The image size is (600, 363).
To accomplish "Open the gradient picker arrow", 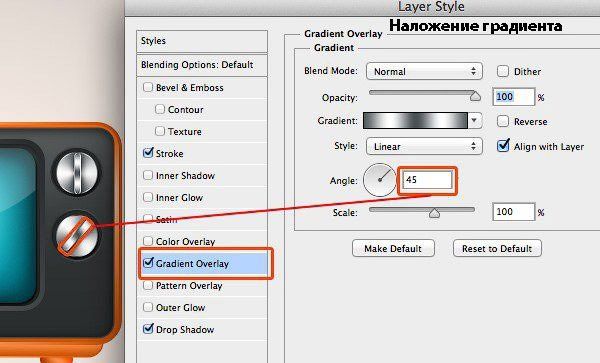I will point(474,120).
